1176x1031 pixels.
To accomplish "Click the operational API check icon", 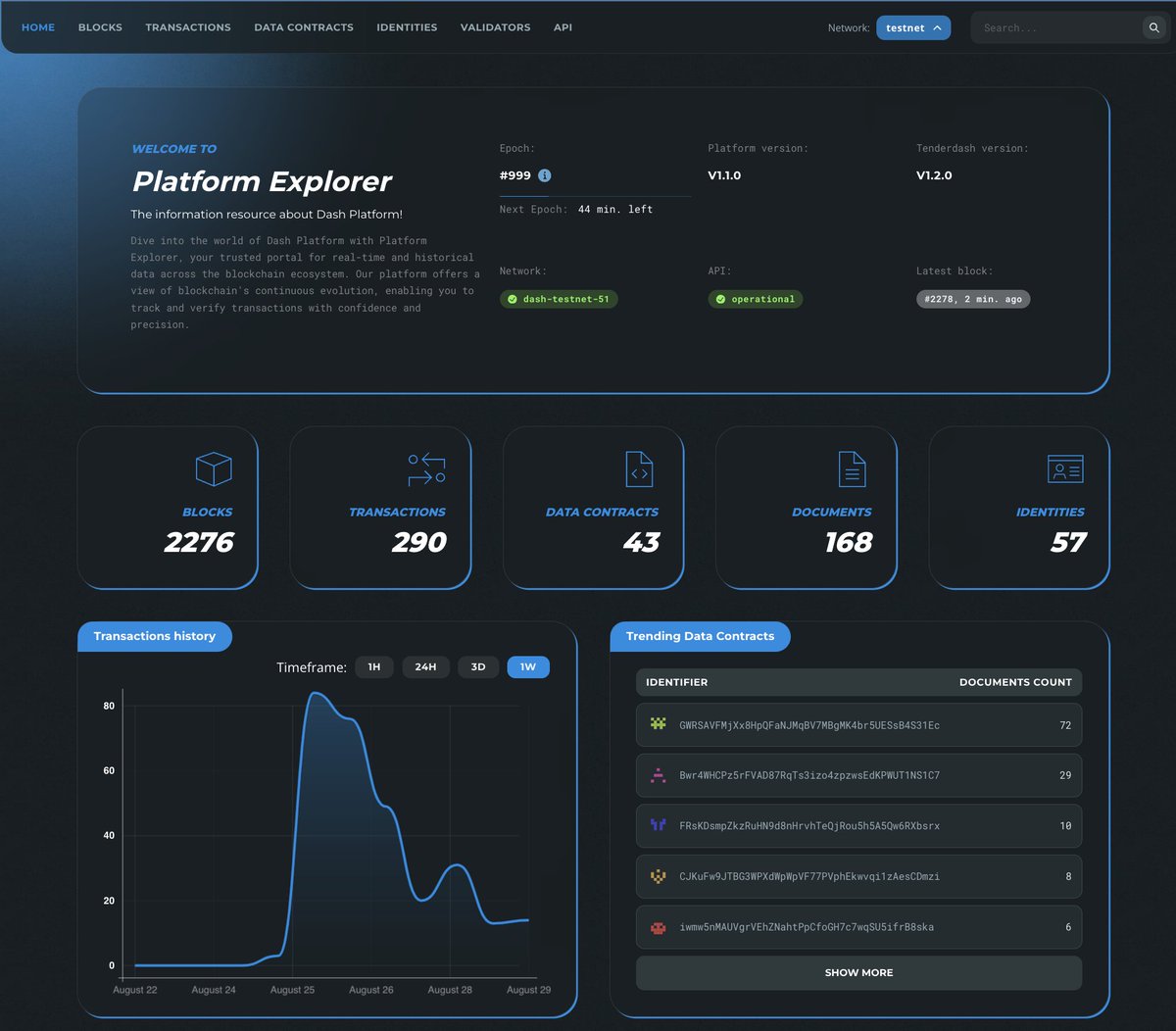I will tap(721, 299).
